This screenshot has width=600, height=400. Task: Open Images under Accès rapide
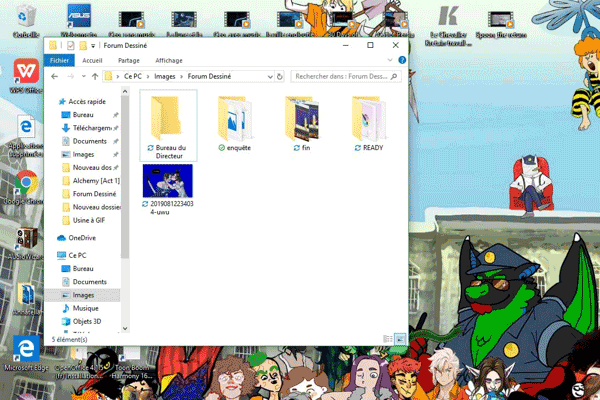(x=83, y=155)
